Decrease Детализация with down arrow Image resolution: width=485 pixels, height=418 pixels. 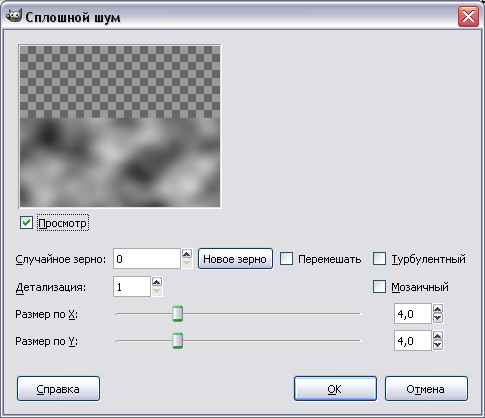point(157,291)
